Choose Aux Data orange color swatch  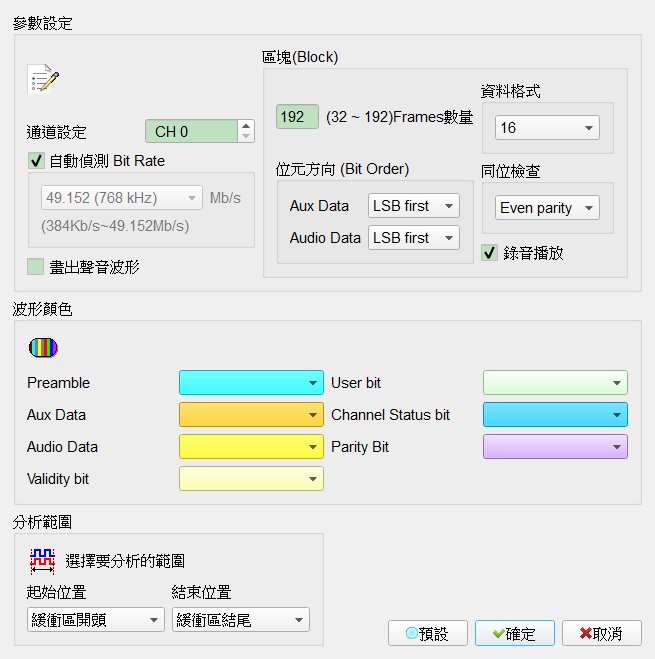click(x=251, y=414)
